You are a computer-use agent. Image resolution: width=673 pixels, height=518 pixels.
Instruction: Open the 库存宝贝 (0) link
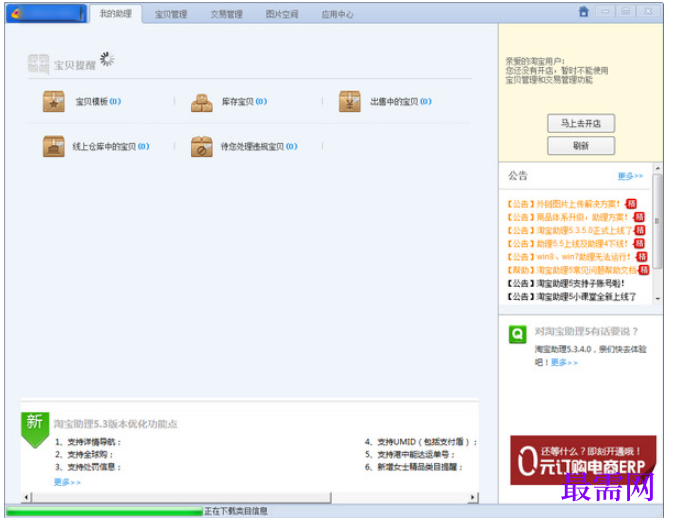244,101
